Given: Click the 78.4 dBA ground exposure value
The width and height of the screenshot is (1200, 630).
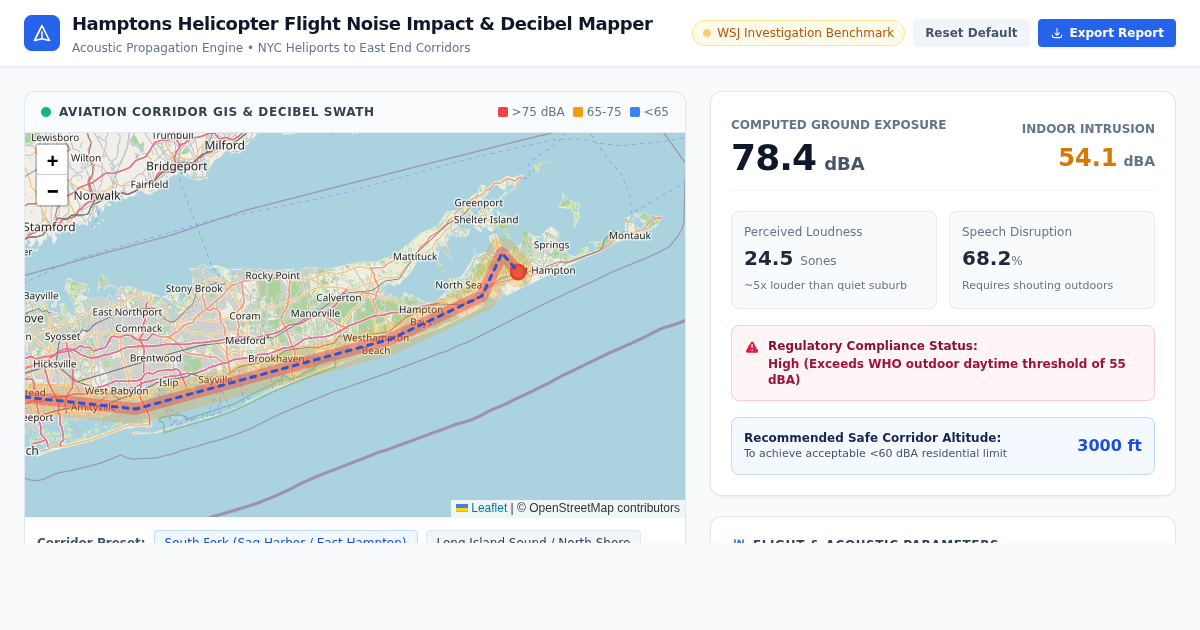Looking at the screenshot, I should coord(797,159).
